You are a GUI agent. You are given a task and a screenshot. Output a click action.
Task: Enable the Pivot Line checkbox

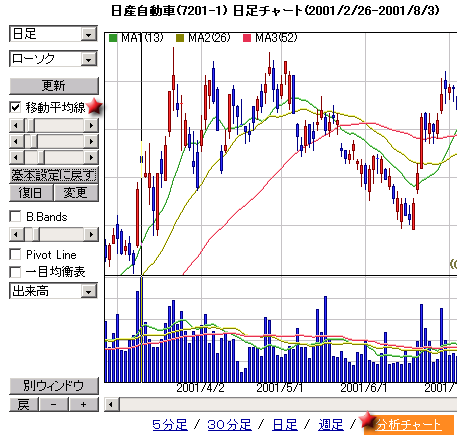(x=15, y=254)
